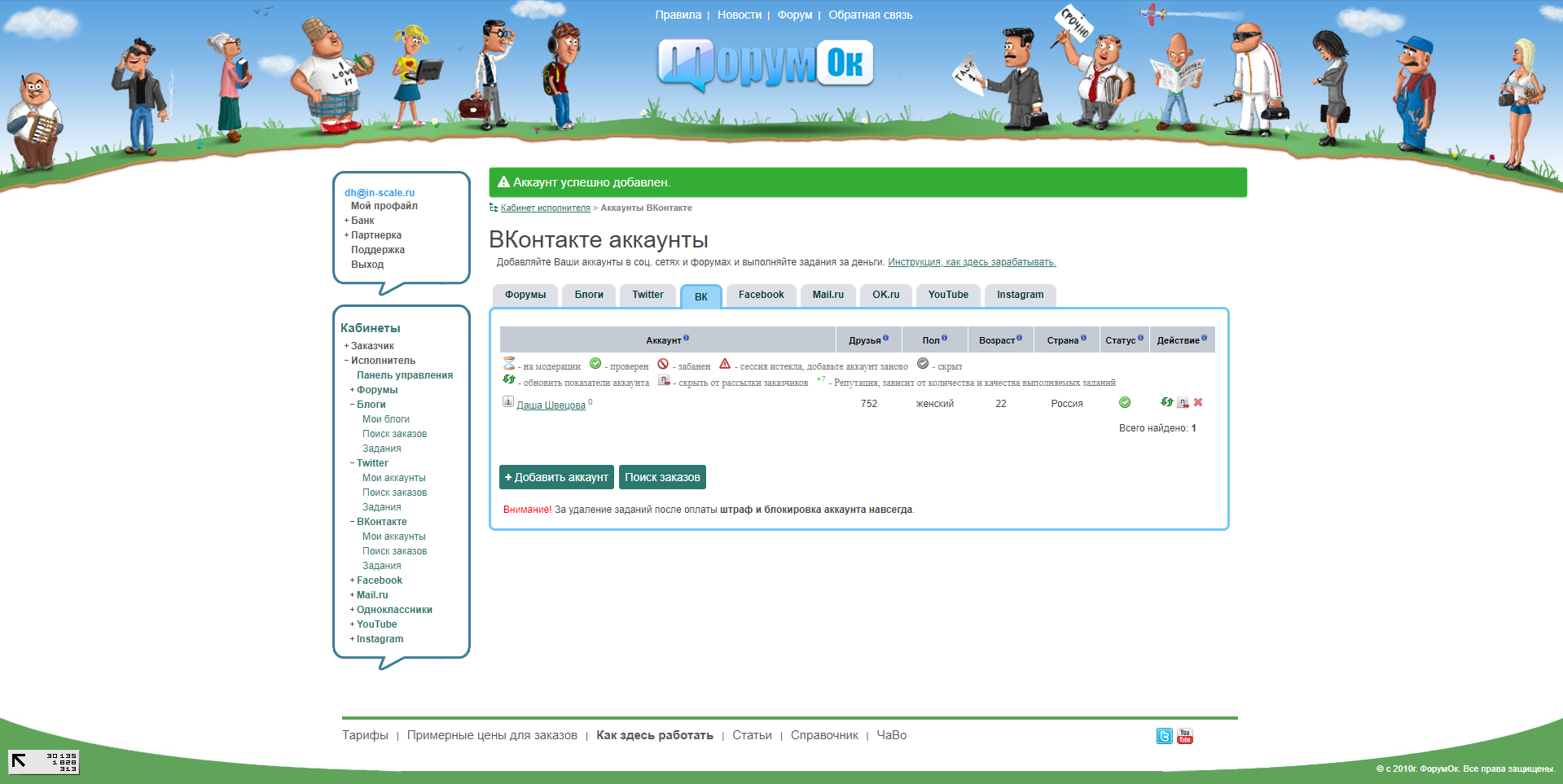The height and width of the screenshot is (784, 1563).
Task: Open the Mail.ru tab
Action: pyautogui.click(x=828, y=295)
